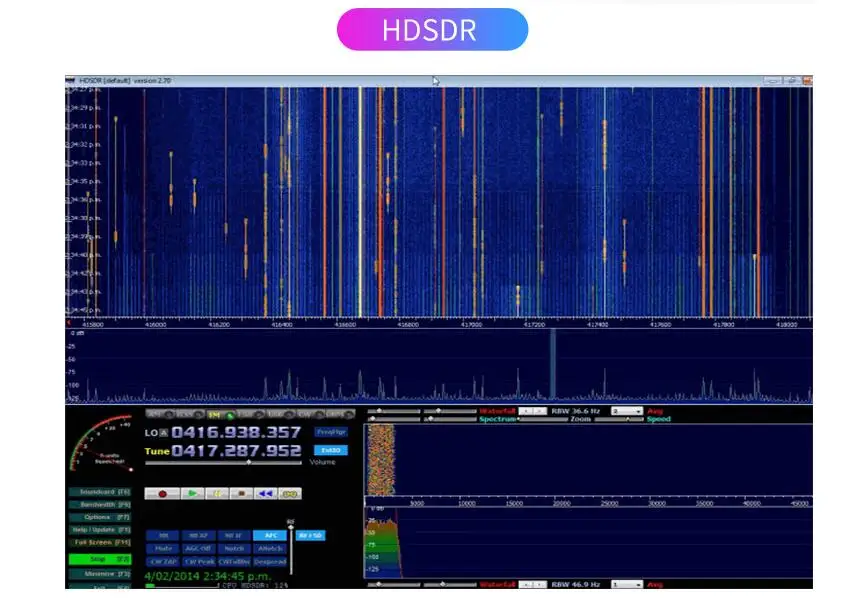Increase upper RBW 36.6 Hz with right arrow
861x599 pixels.
pos(540,411)
